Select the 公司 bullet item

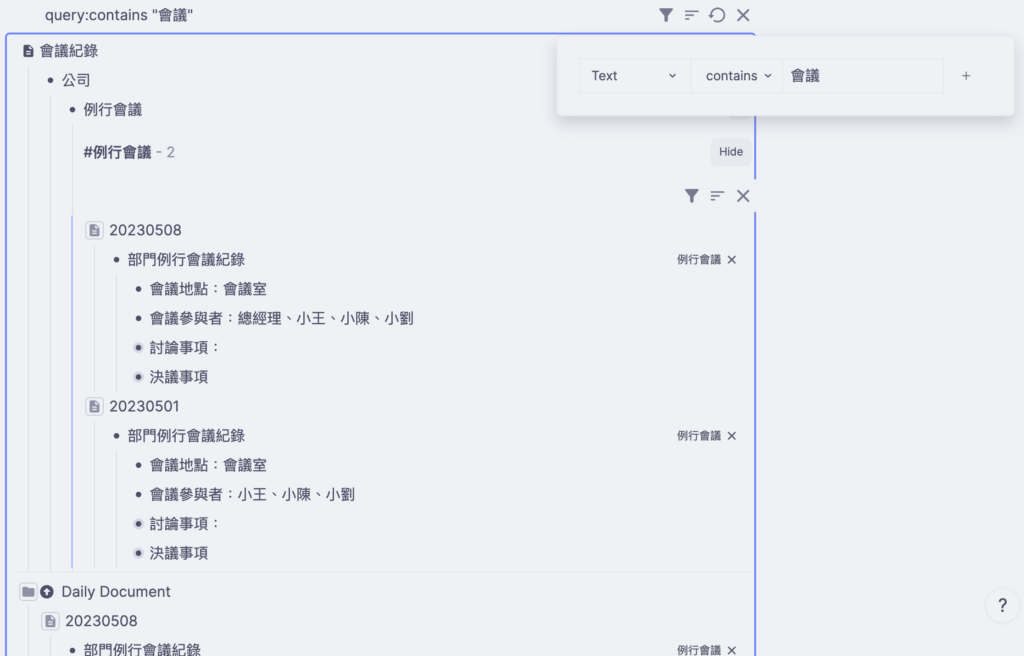click(76, 80)
